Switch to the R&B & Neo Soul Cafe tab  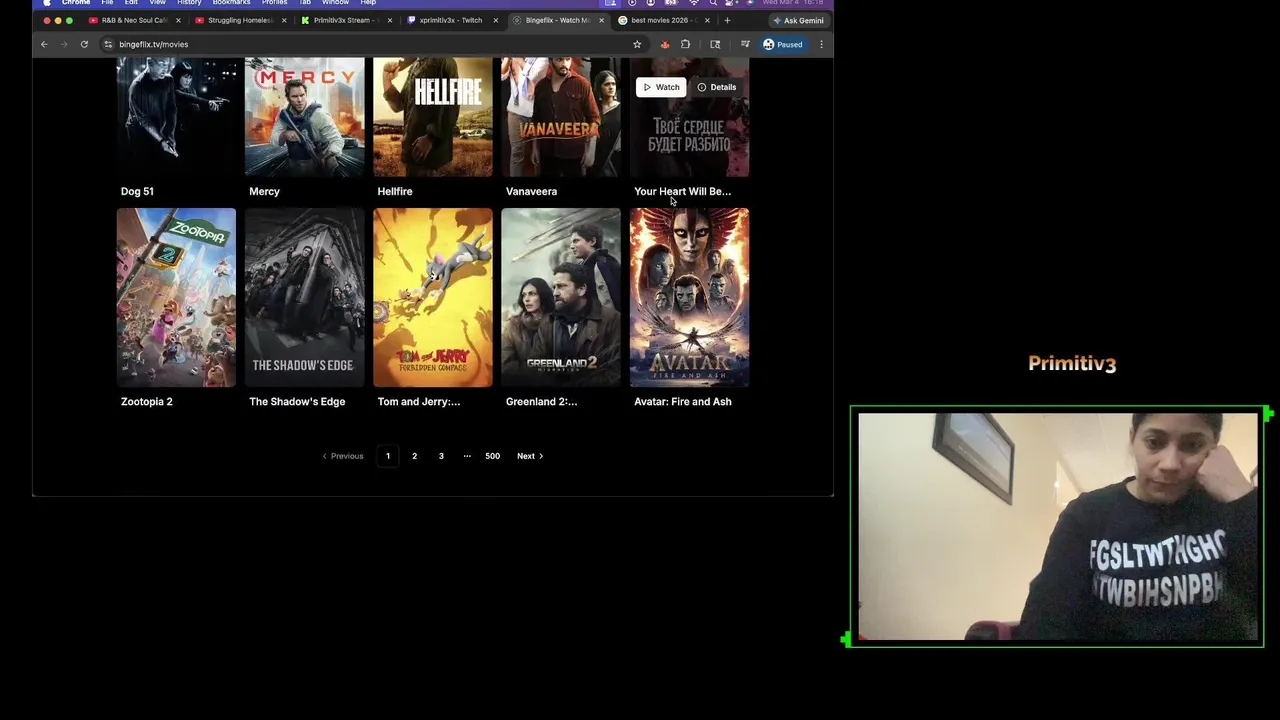(134, 20)
